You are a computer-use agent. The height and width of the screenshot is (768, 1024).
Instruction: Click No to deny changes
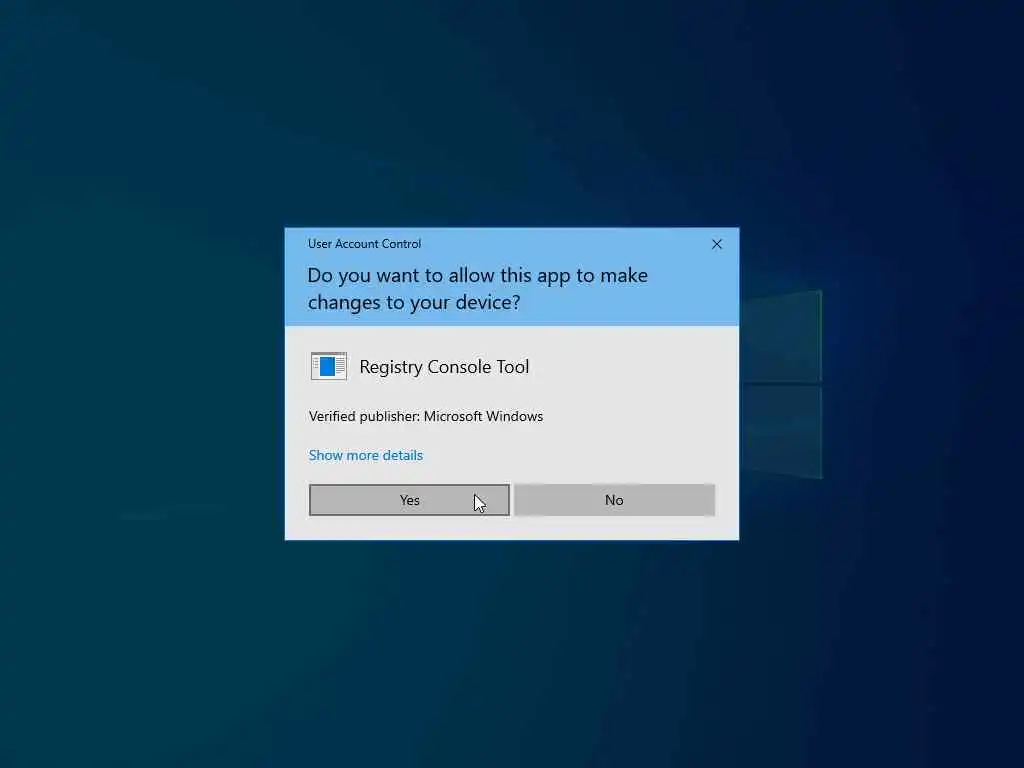614,500
